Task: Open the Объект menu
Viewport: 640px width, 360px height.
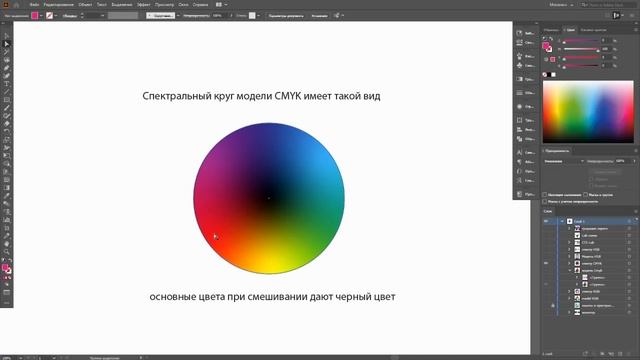Action: click(85, 4)
